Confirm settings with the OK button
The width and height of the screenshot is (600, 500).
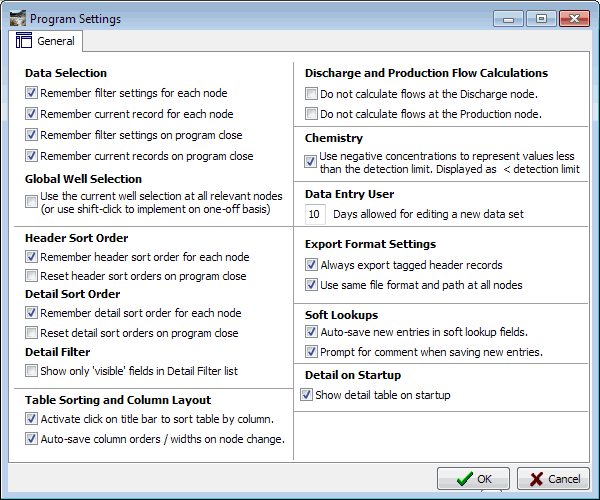[x=473, y=479]
